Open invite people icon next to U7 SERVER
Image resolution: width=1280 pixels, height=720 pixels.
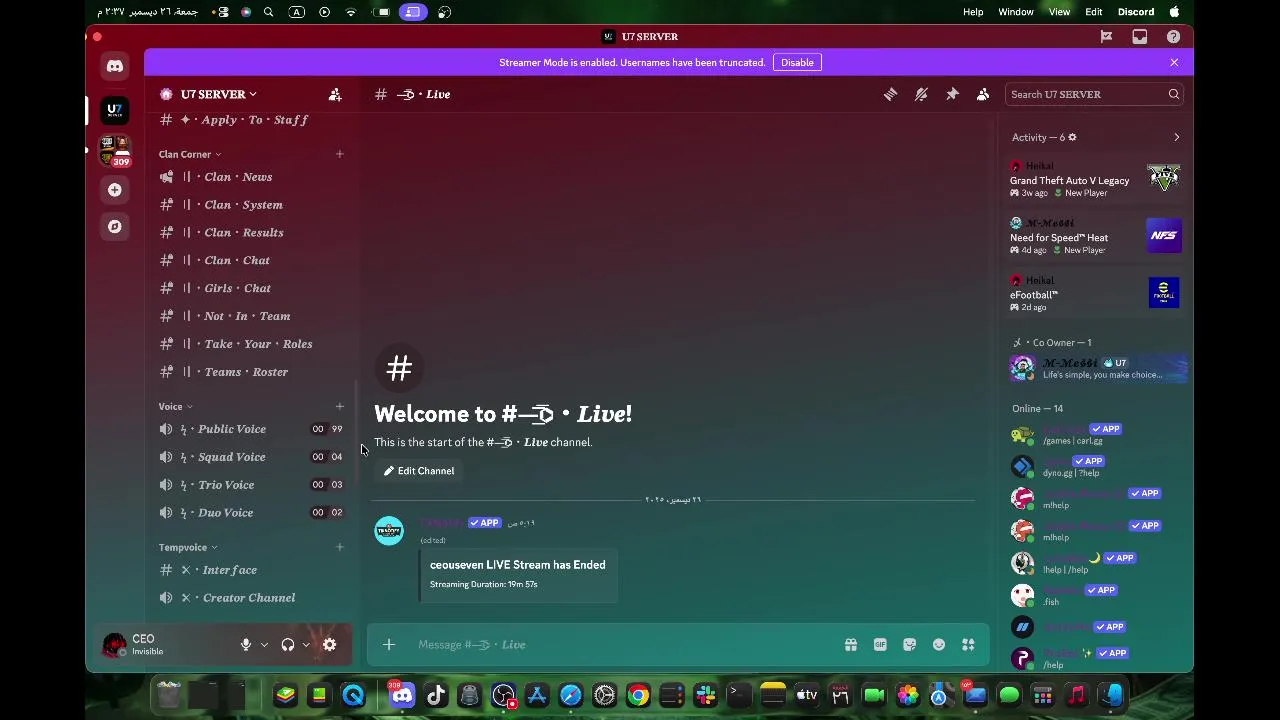click(x=335, y=94)
